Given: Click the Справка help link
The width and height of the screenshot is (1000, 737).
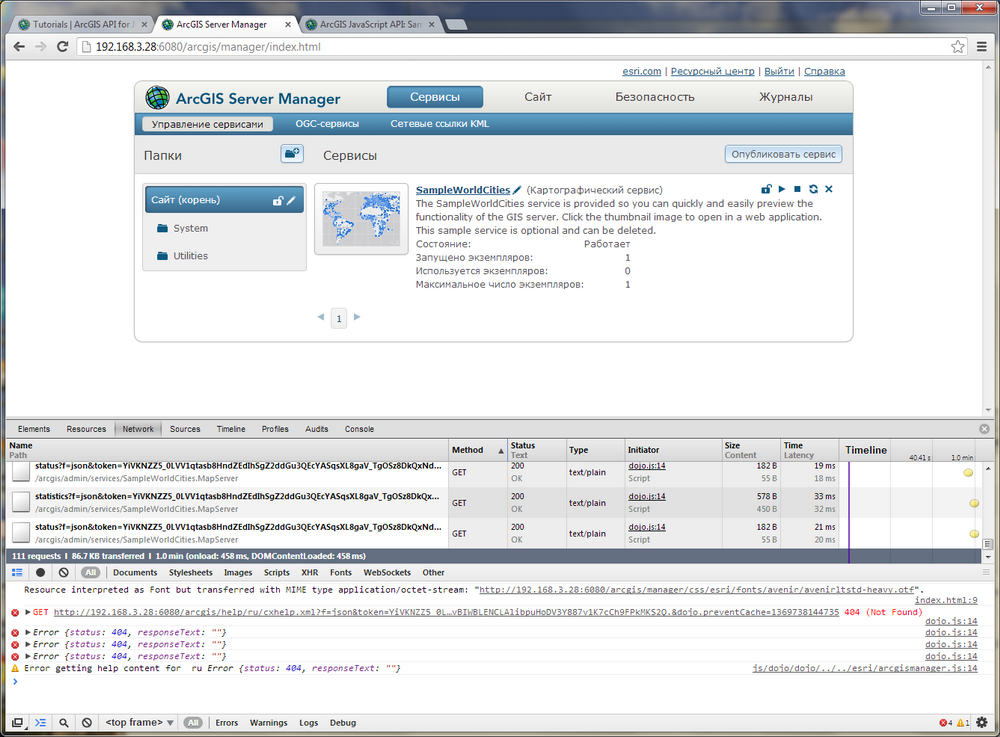Looking at the screenshot, I should pyautogui.click(x=824, y=71).
